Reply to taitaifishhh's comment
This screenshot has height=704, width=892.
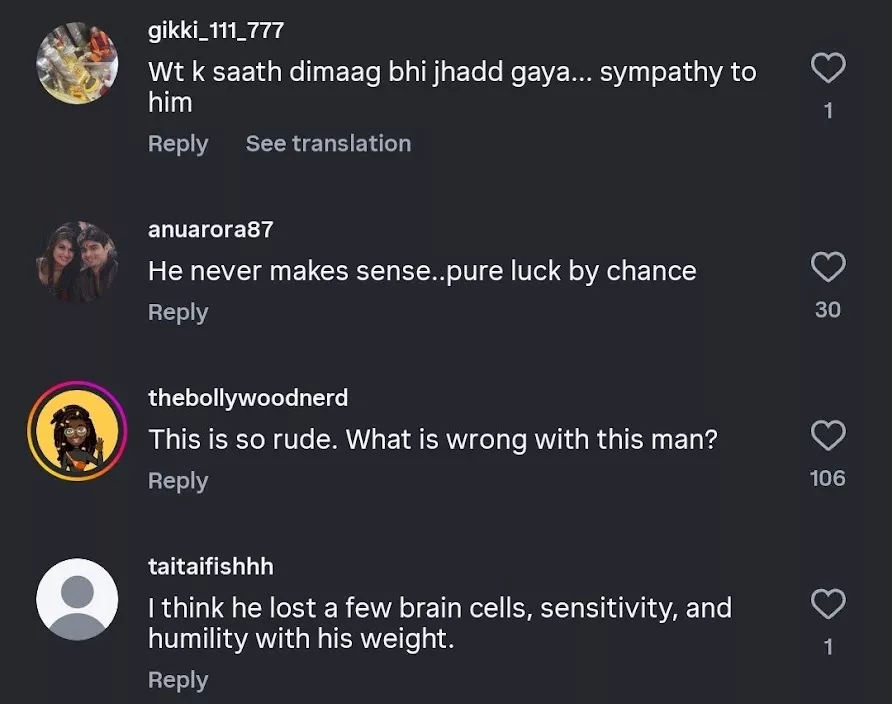178,679
